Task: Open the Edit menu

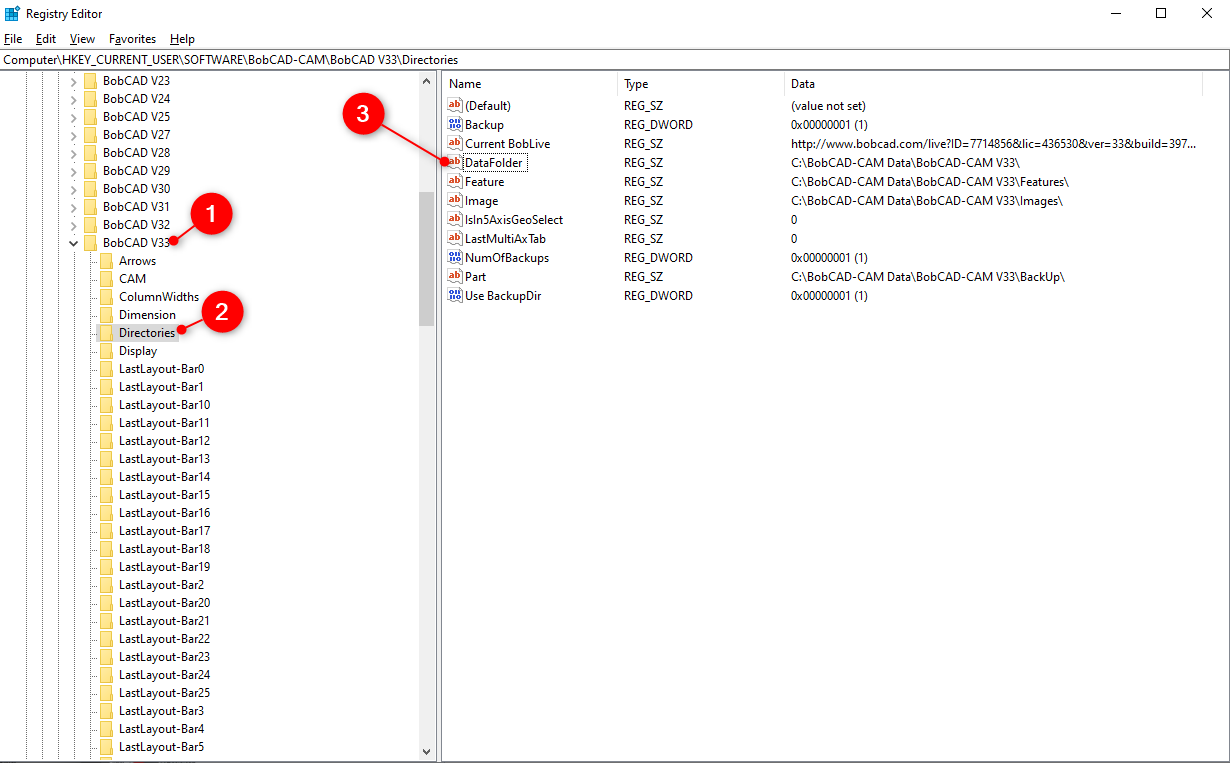Action: (x=46, y=39)
